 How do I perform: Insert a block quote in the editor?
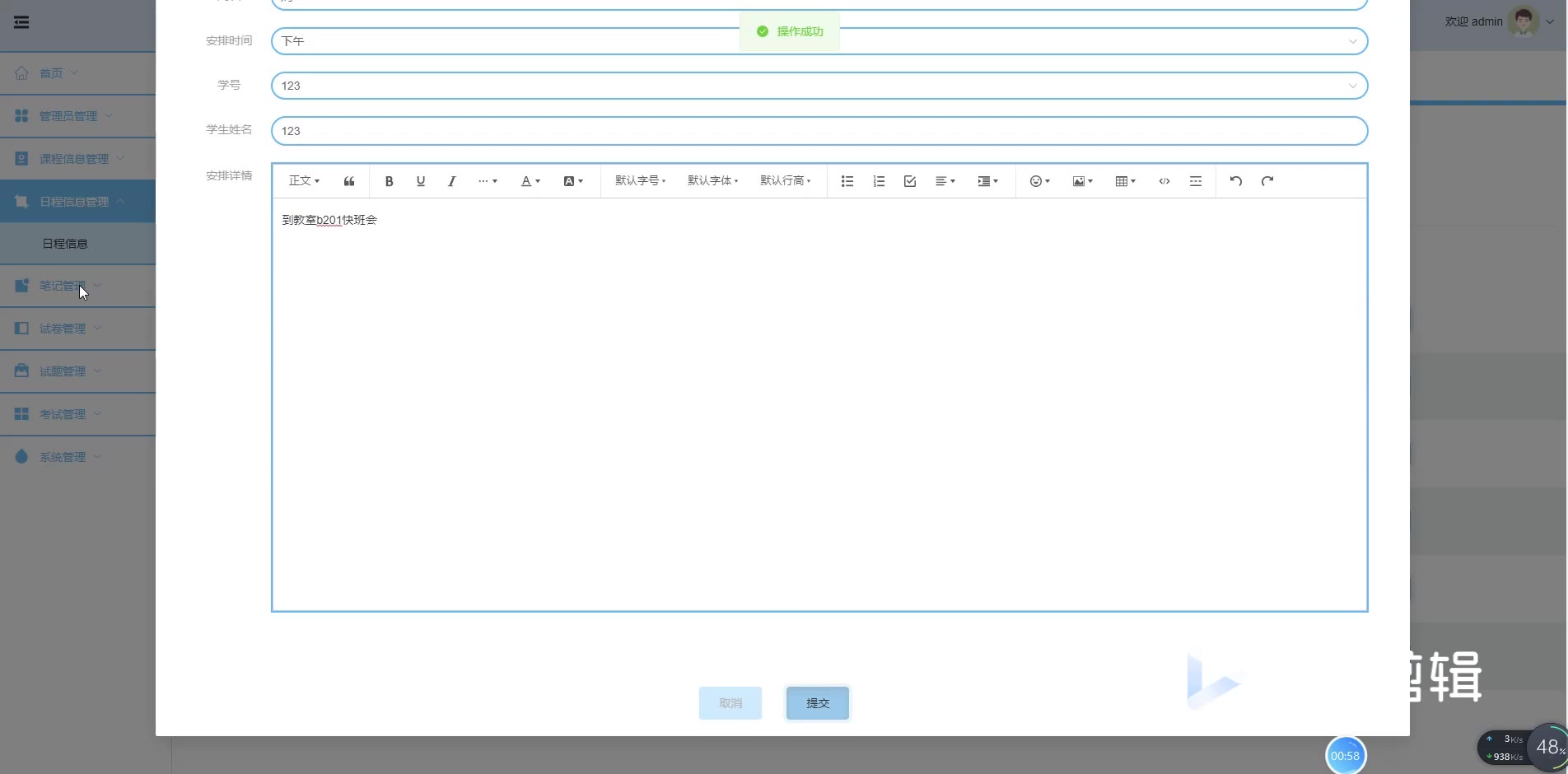(x=349, y=181)
